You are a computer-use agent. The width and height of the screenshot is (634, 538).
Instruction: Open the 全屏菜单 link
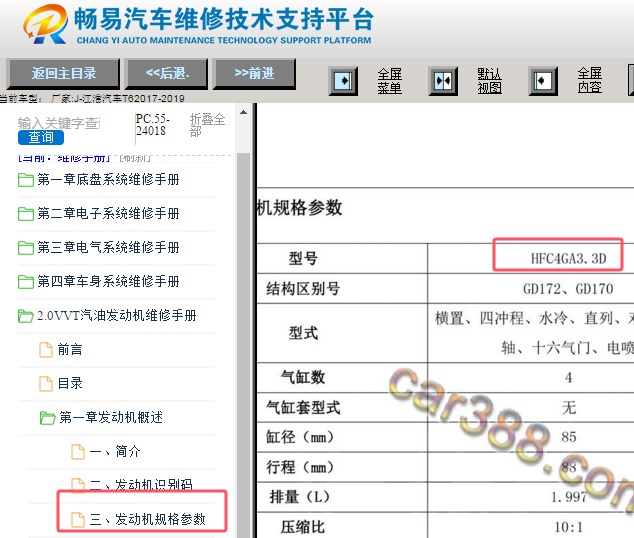[x=389, y=81]
